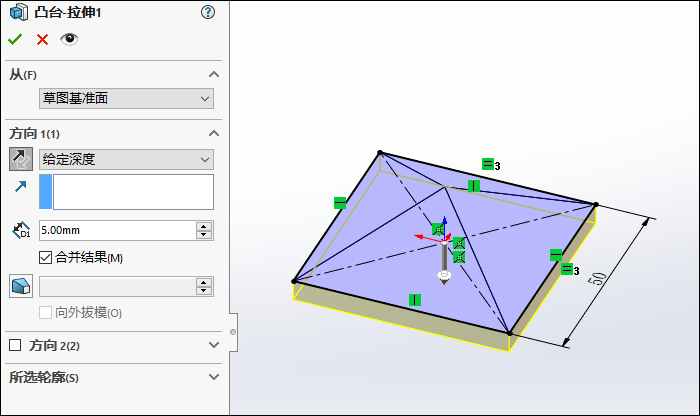Click the D1 depth icon
This screenshot has width=700, height=416.
click(21, 230)
